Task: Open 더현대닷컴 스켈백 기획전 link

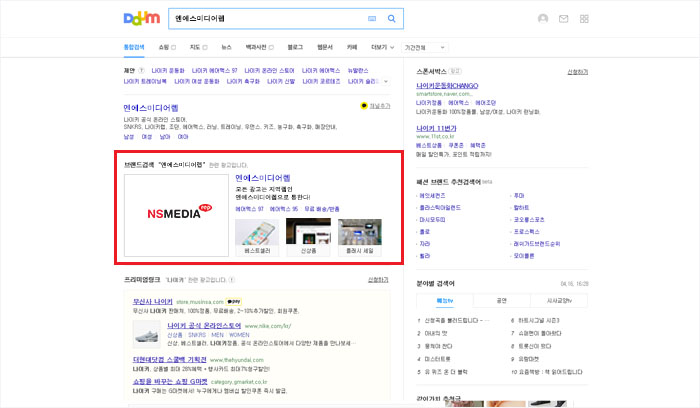Action: [x=170, y=360]
